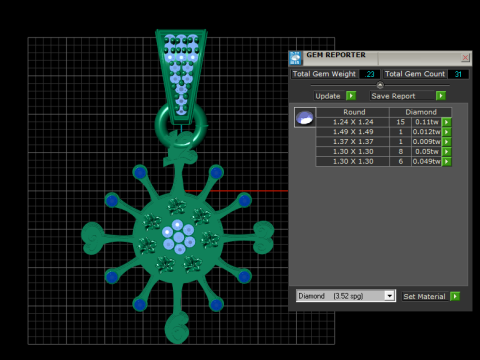
Task: Click the 0.012tw weight cell
Action: tap(427, 132)
